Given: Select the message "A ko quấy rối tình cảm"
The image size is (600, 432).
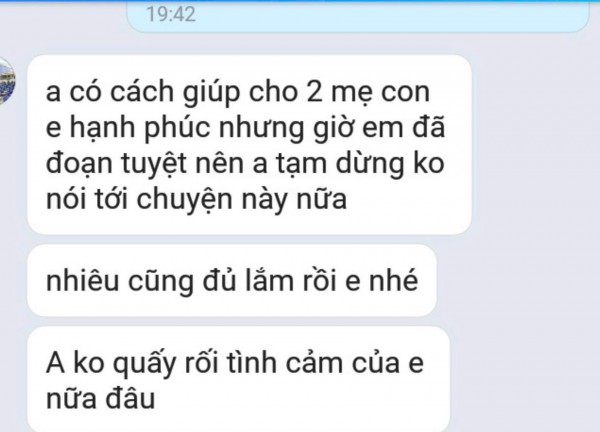Looking at the screenshot, I should point(238,379).
